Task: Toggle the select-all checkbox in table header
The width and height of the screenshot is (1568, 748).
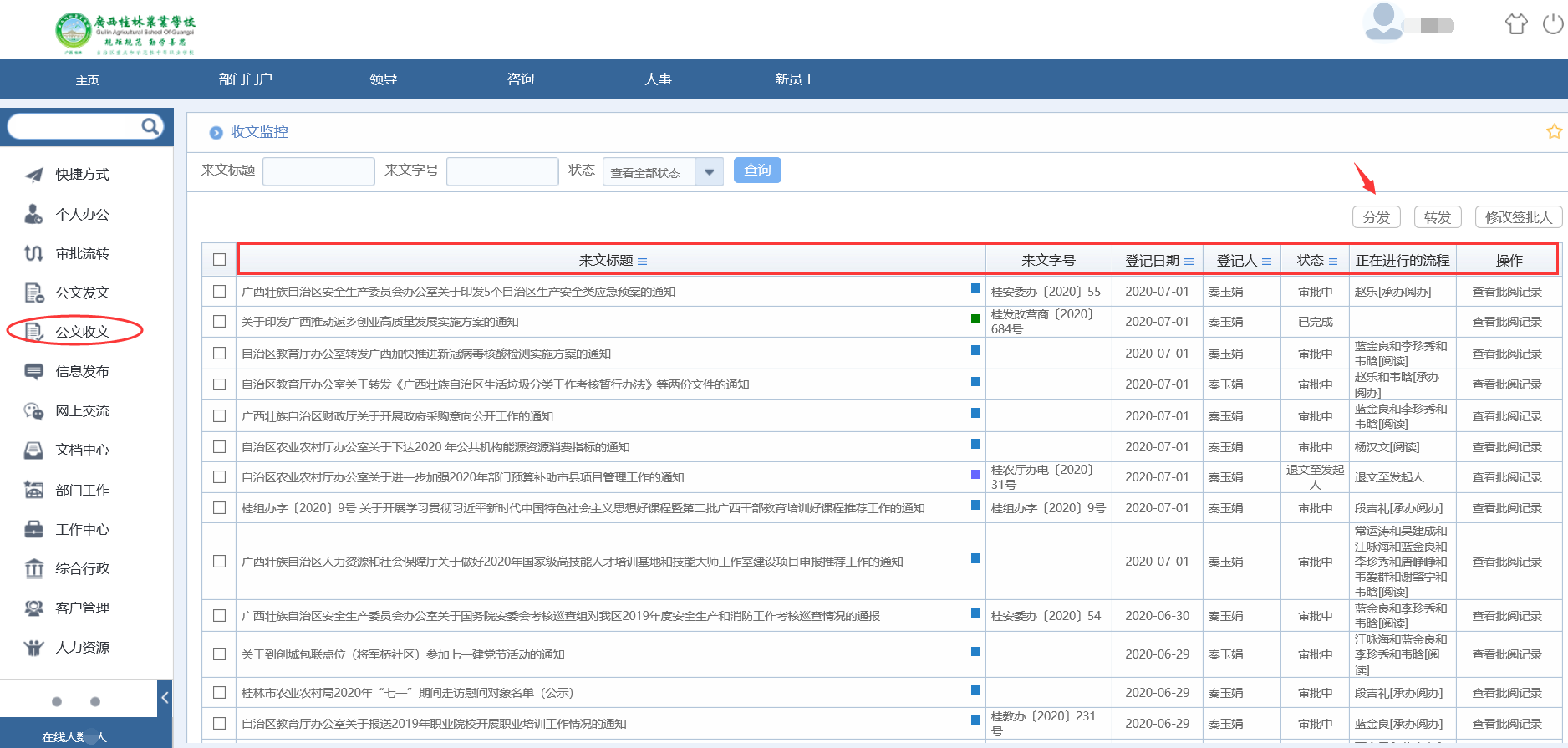Action: (x=219, y=260)
